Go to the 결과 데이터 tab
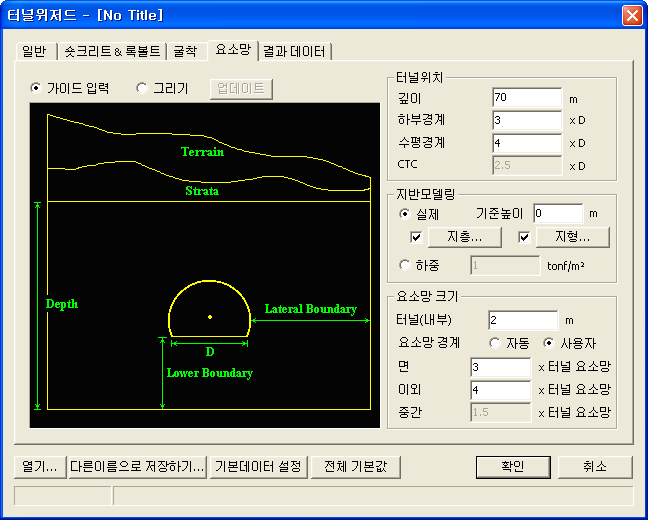The height and width of the screenshot is (520, 648). [x=295, y=52]
